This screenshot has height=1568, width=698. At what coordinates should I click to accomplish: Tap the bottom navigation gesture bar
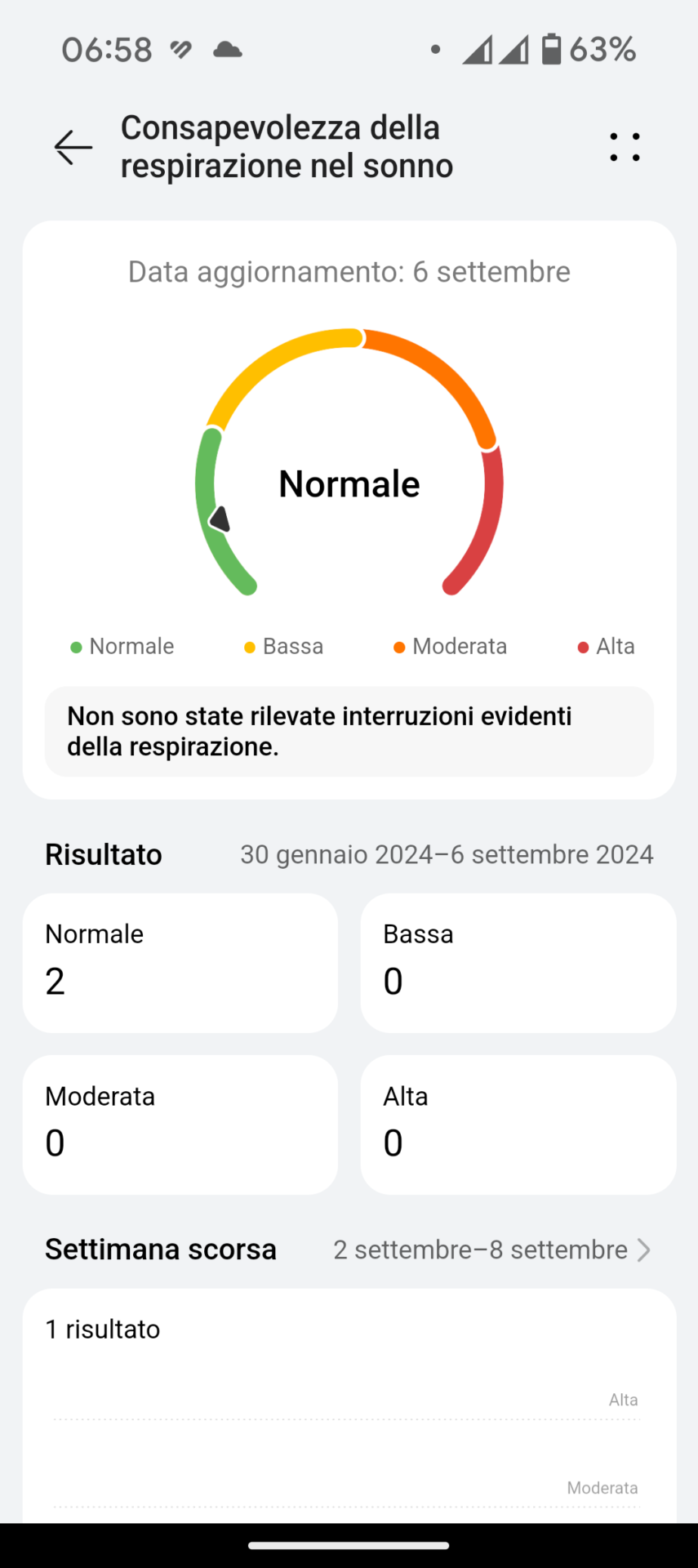(x=349, y=1545)
